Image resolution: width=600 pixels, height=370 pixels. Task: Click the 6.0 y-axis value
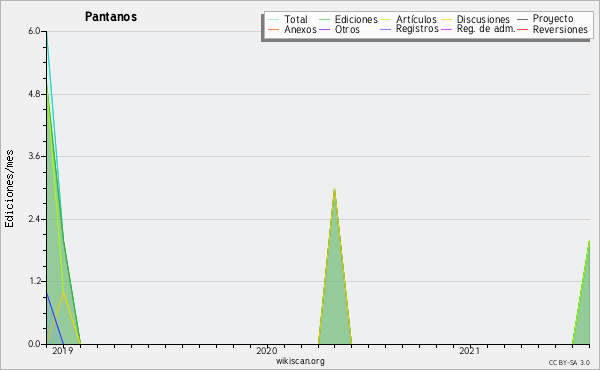[x=34, y=31]
